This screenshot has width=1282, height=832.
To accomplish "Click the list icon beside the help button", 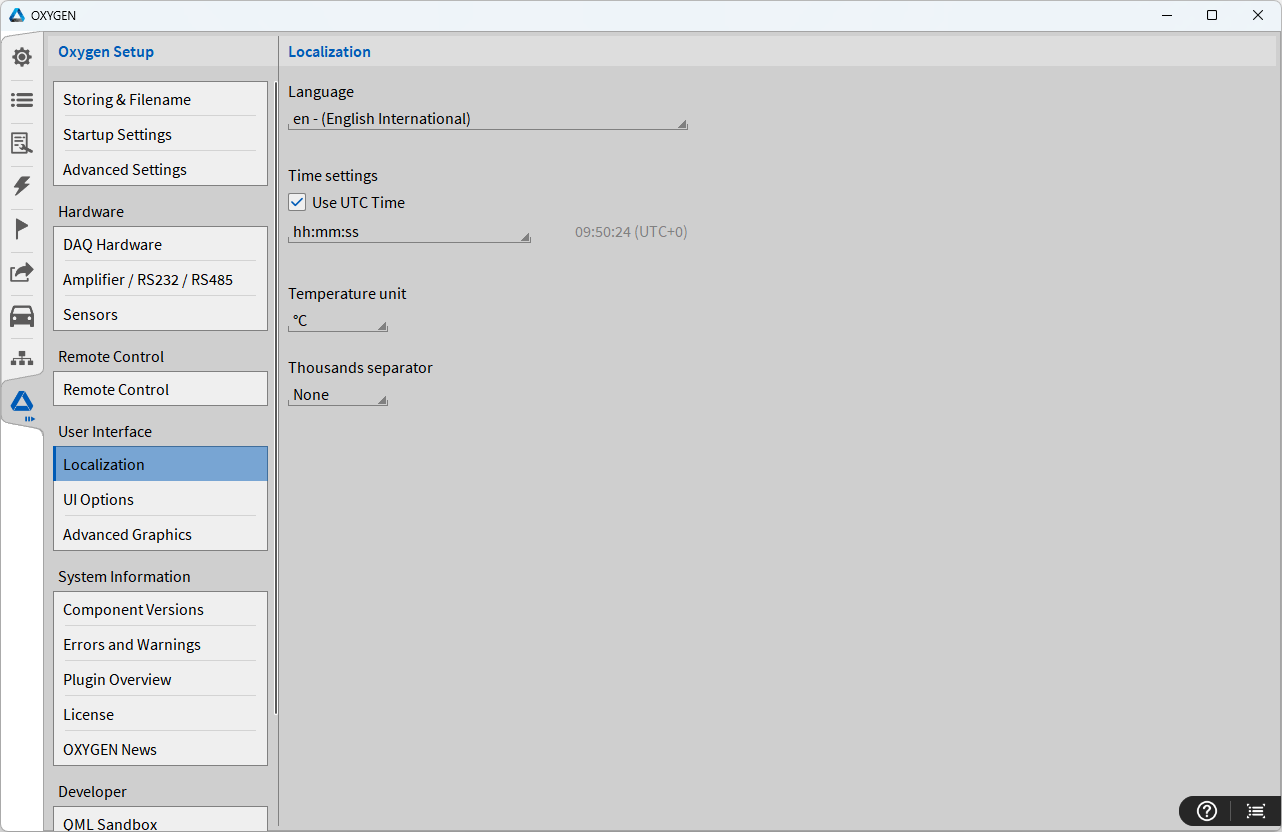I will pyautogui.click(x=1255, y=811).
